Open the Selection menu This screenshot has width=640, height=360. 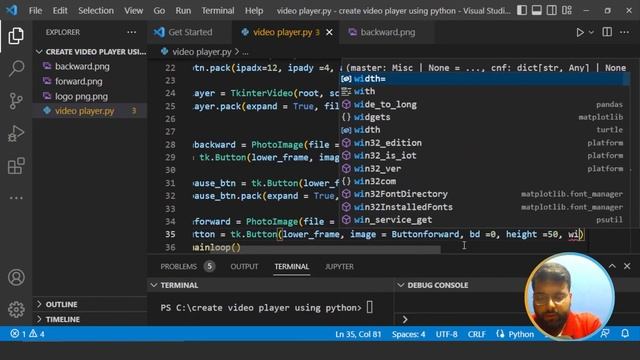[x=96, y=11]
